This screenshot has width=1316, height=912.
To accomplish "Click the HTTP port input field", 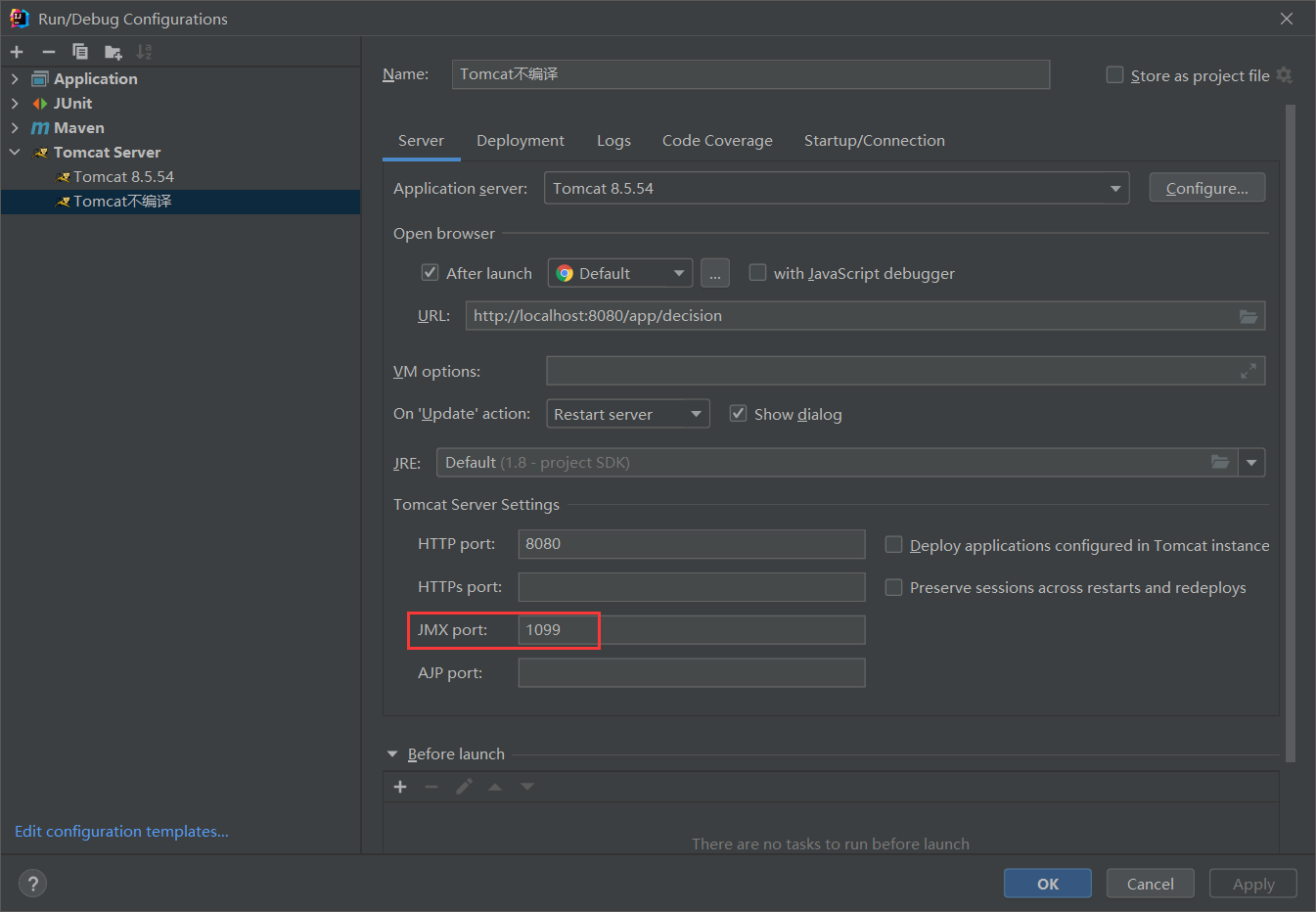I will tap(691, 544).
